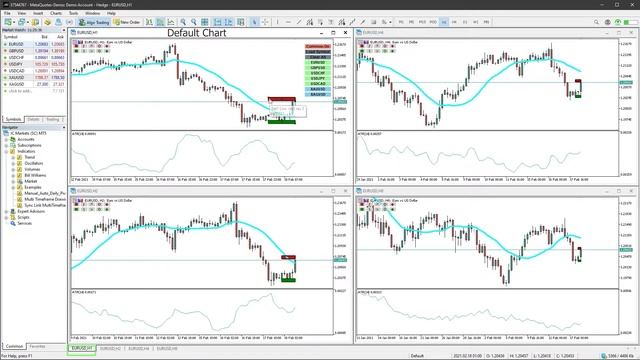Select the horizontal line drawing tool

(288, 22)
